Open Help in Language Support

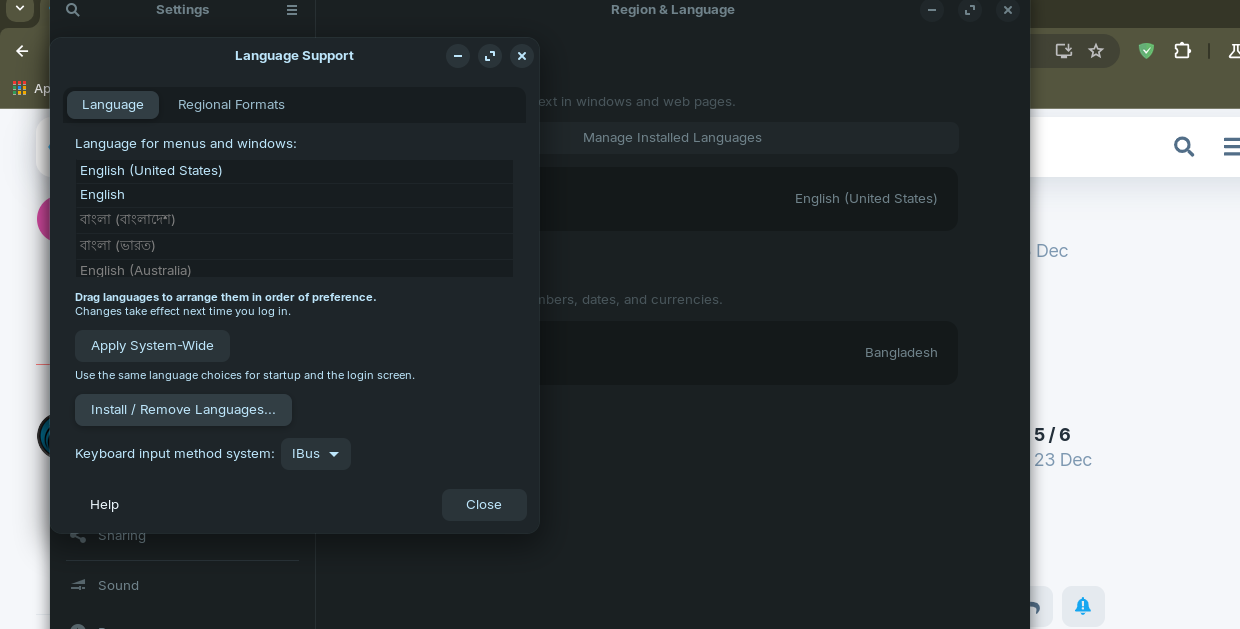pyautogui.click(x=104, y=505)
